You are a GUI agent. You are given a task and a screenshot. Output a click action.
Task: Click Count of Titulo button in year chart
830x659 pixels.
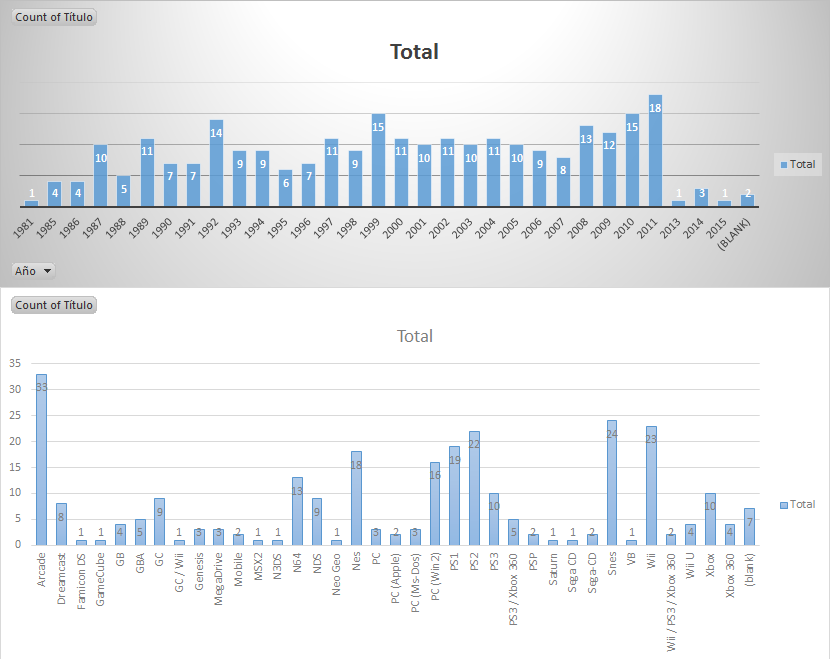pos(55,17)
